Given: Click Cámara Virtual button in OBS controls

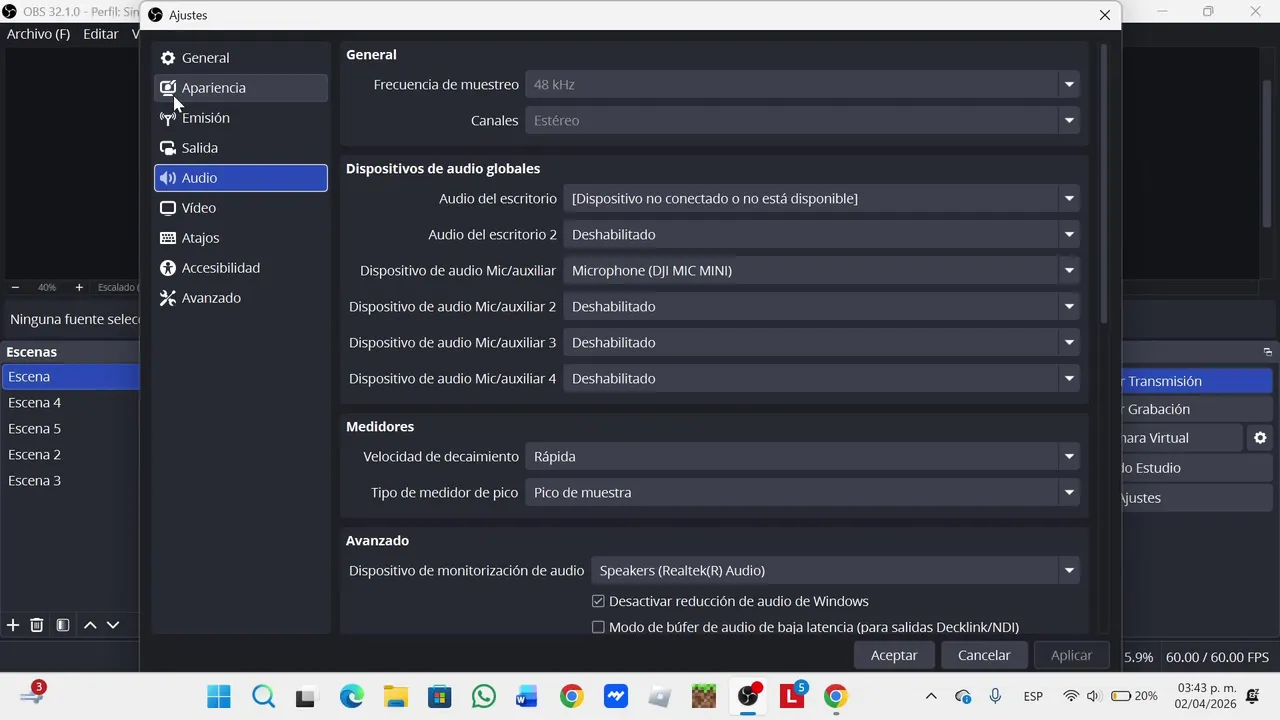Looking at the screenshot, I should pos(1182,438).
